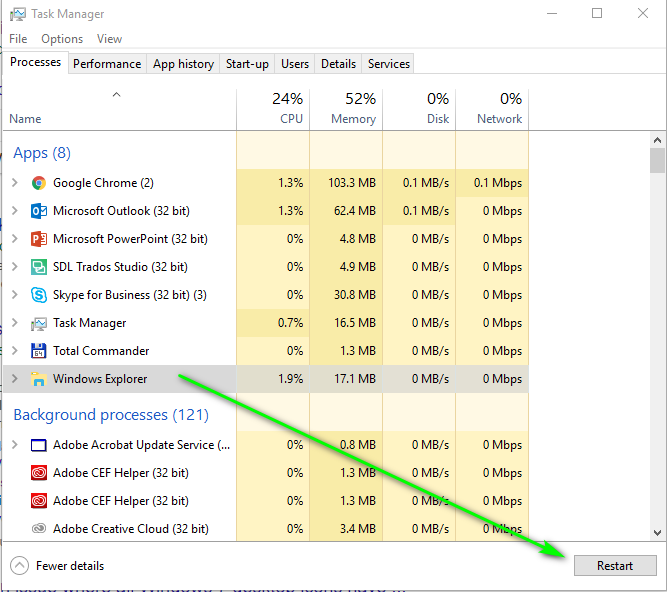Switch to the Services tab

point(389,64)
